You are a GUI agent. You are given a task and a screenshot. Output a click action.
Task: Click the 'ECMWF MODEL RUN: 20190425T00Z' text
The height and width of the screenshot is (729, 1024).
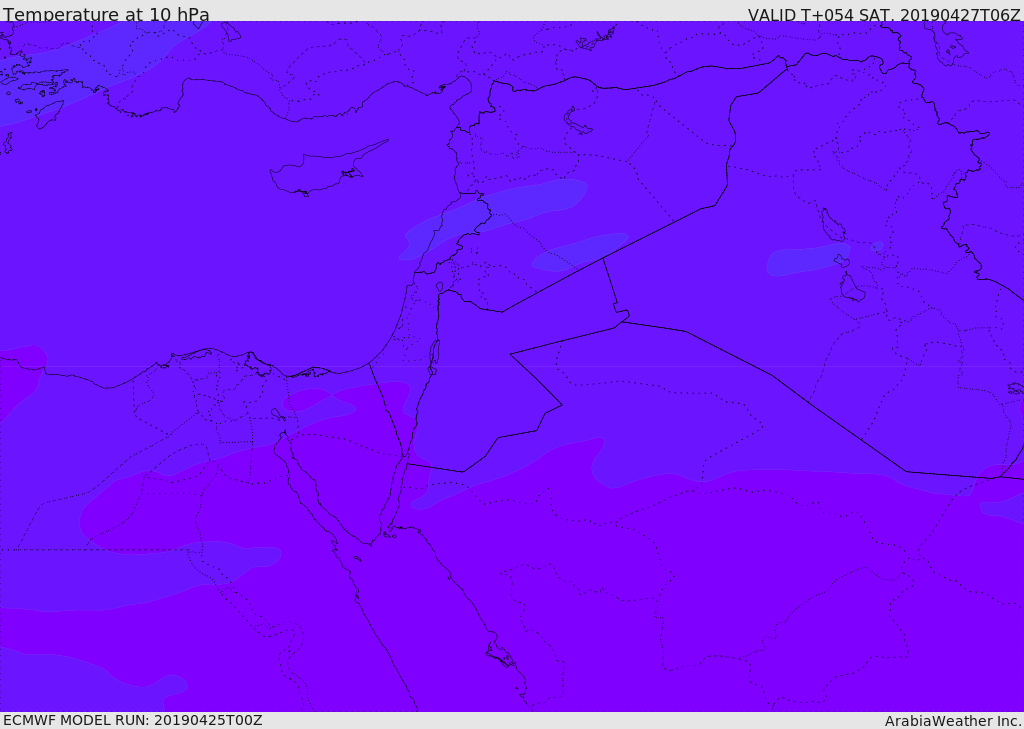click(x=133, y=720)
